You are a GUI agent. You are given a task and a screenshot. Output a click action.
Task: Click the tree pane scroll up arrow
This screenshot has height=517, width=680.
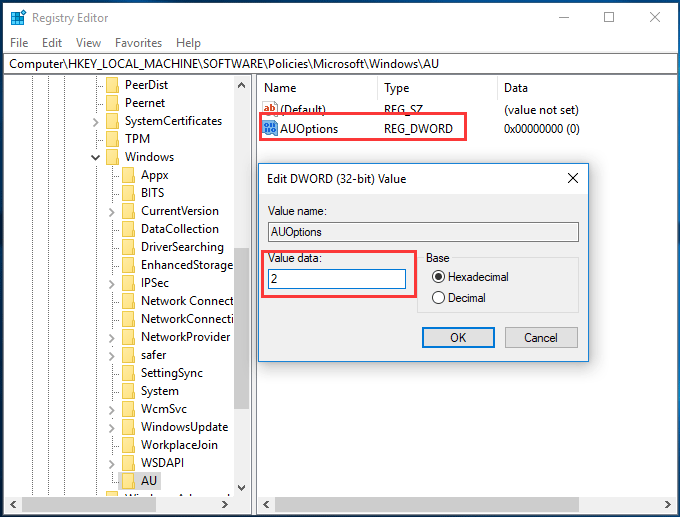pos(242,85)
